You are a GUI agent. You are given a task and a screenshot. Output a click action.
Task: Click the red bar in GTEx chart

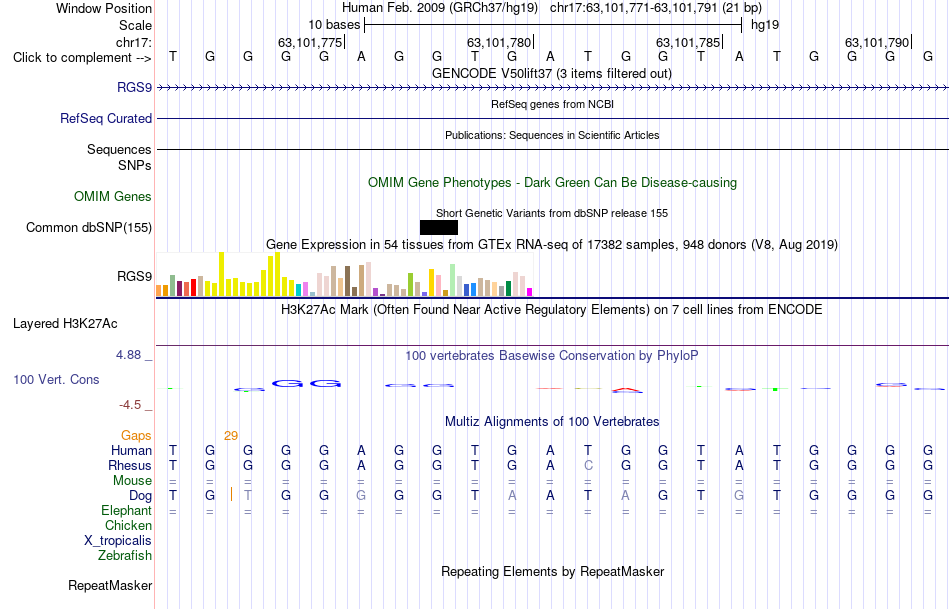point(193,287)
